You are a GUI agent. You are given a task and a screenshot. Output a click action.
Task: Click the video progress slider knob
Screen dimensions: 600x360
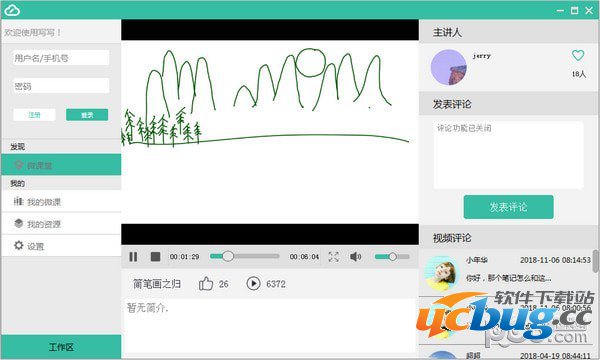click(x=228, y=256)
